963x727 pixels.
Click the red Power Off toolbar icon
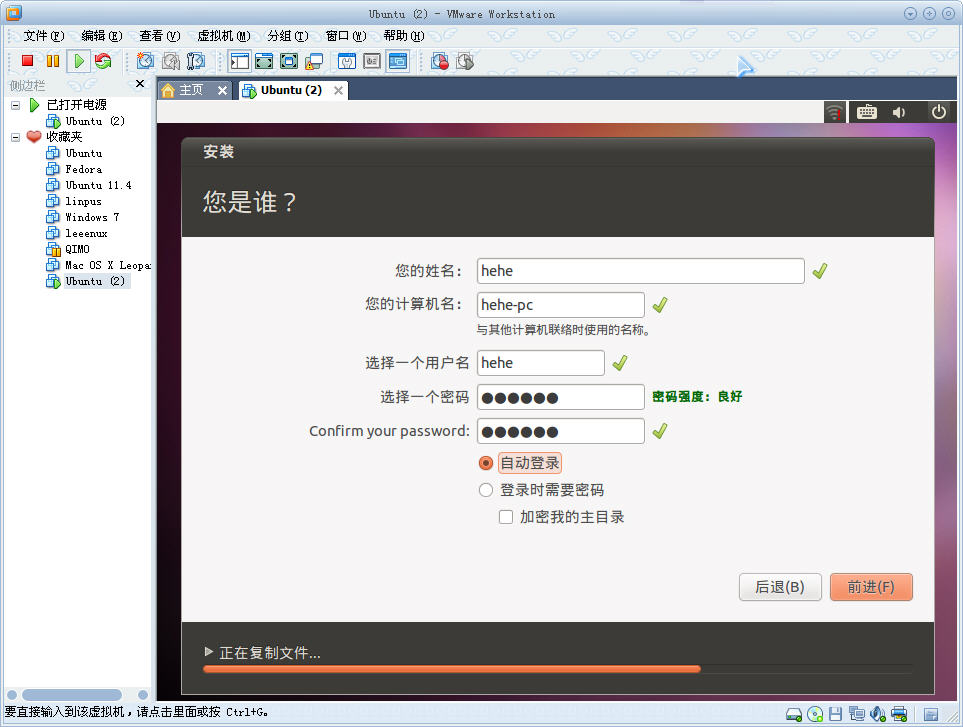[x=27, y=61]
